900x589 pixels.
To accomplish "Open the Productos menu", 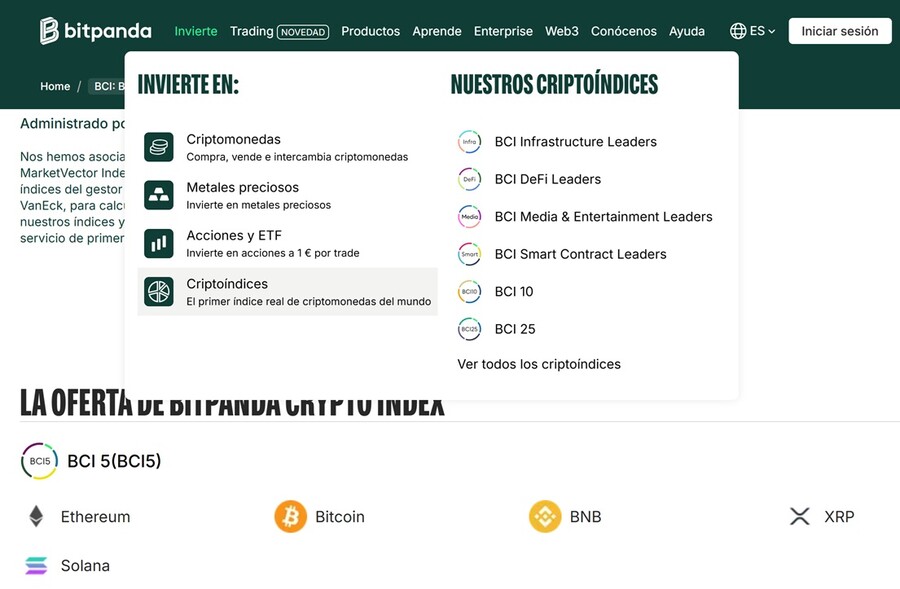I will click(370, 31).
